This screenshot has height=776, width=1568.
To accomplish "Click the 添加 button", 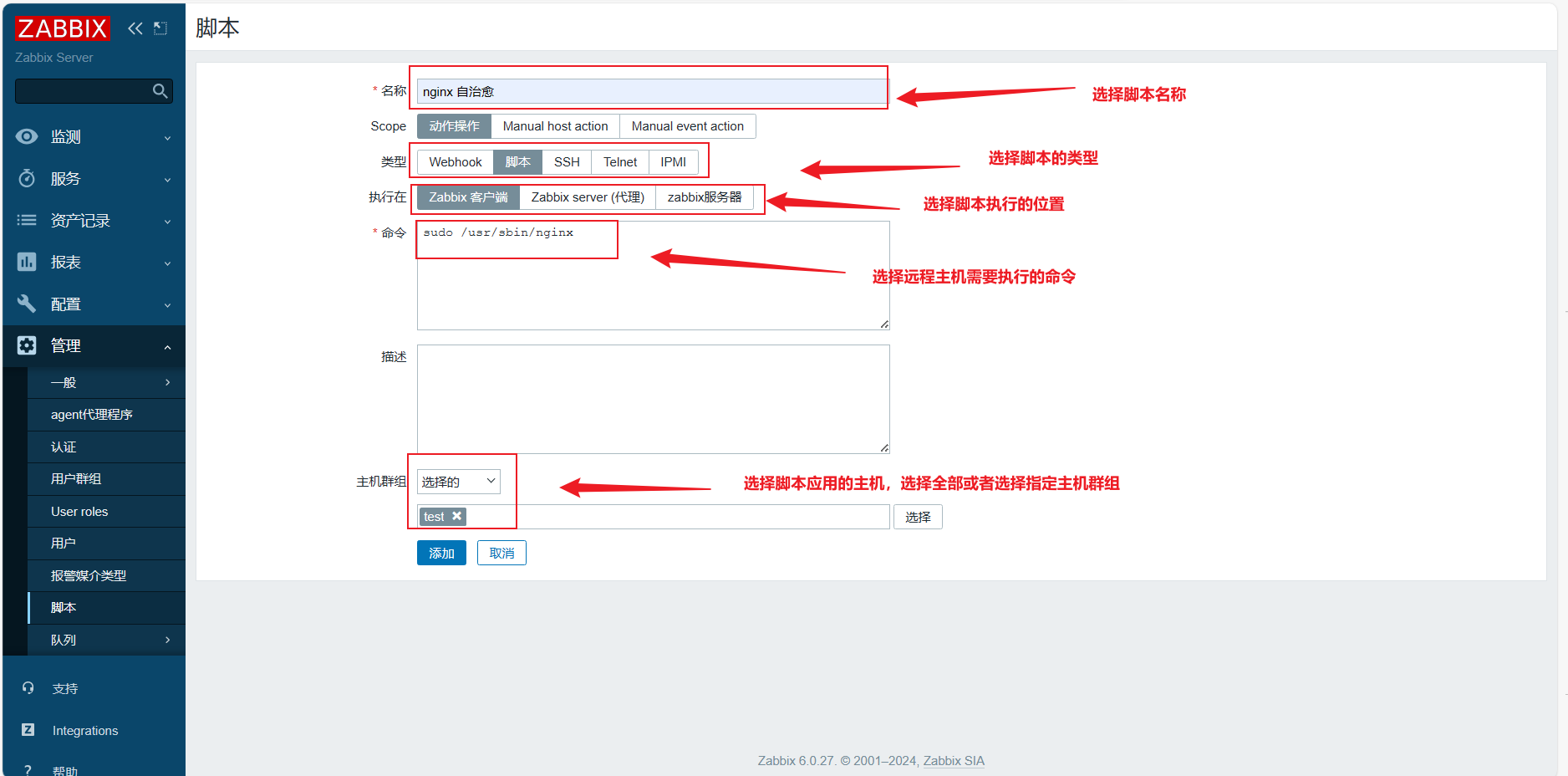I will click(x=441, y=553).
